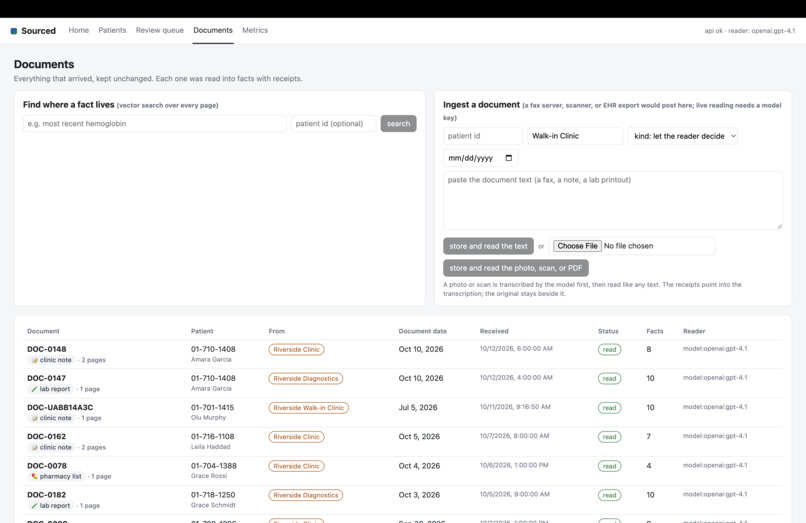Image resolution: width=806 pixels, height=523 pixels.
Task: Click patient name Olu Murphy
Action: 208,418
